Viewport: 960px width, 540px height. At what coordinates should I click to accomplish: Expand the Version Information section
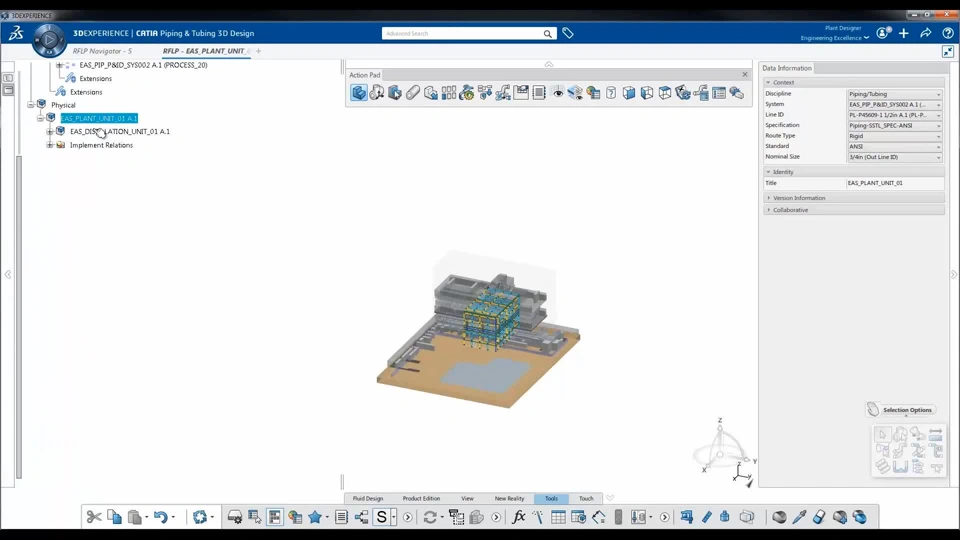(854, 198)
